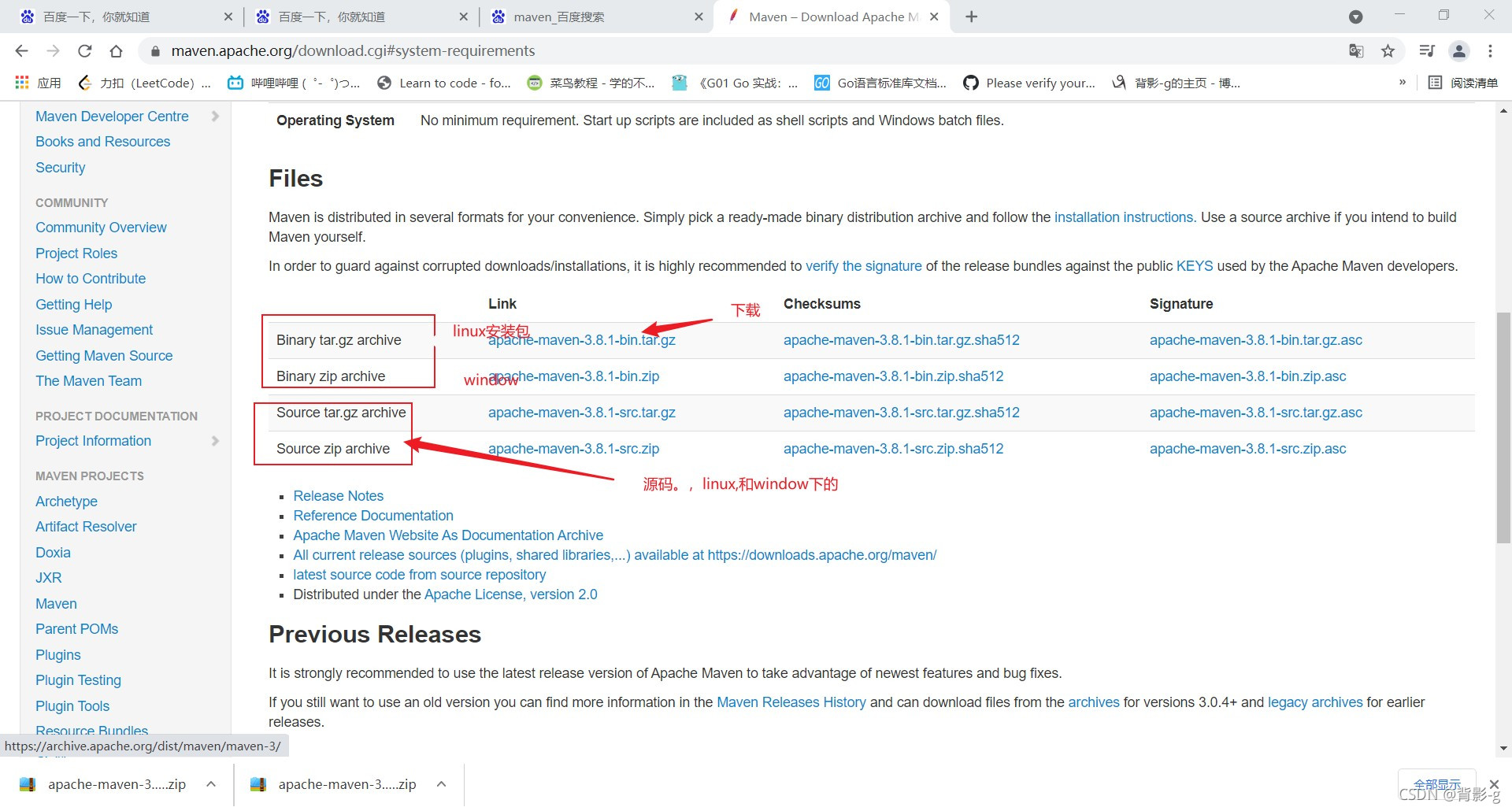The image size is (1512, 811).
Task: Switch to the maven_百度搜索 tab
Action: (597, 17)
